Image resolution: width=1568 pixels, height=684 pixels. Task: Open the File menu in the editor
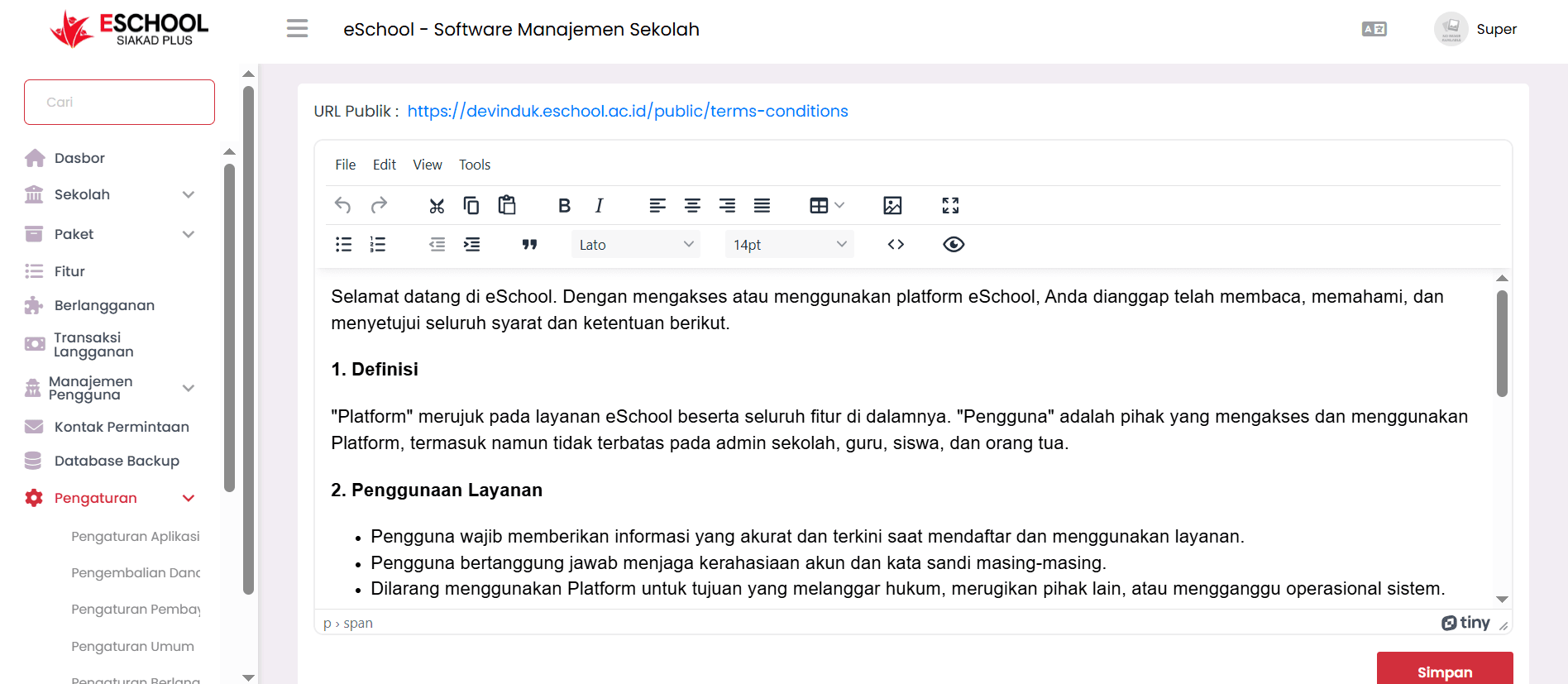coord(346,165)
